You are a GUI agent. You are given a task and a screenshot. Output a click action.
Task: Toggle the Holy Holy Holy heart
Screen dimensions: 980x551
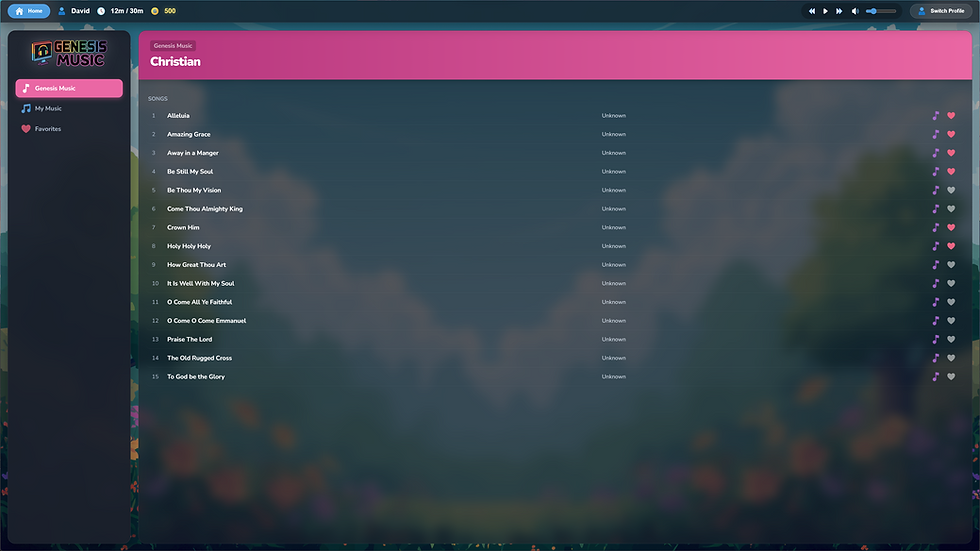click(x=951, y=246)
